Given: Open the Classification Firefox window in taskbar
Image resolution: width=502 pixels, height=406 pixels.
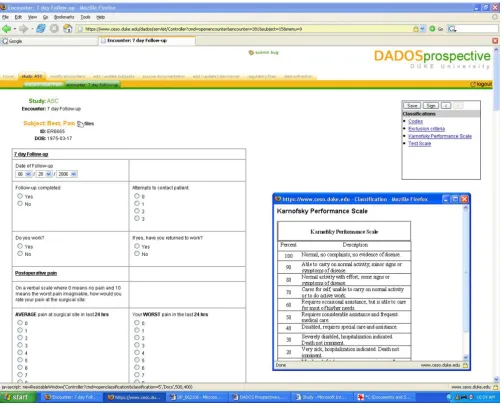Looking at the screenshot, I should coord(134,397).
